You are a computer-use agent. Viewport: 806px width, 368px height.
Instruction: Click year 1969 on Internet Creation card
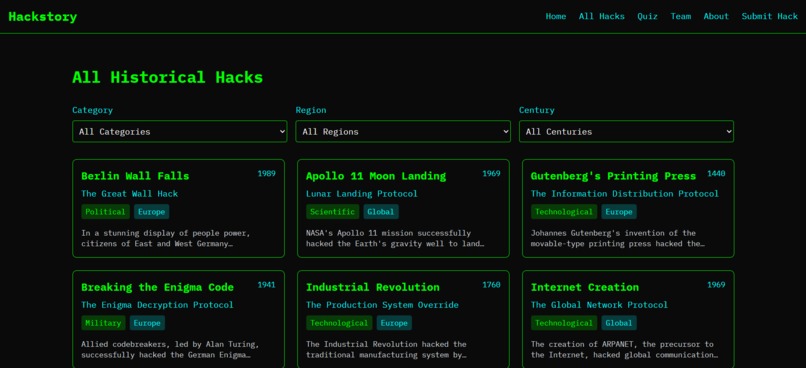(x=716, y=285)
